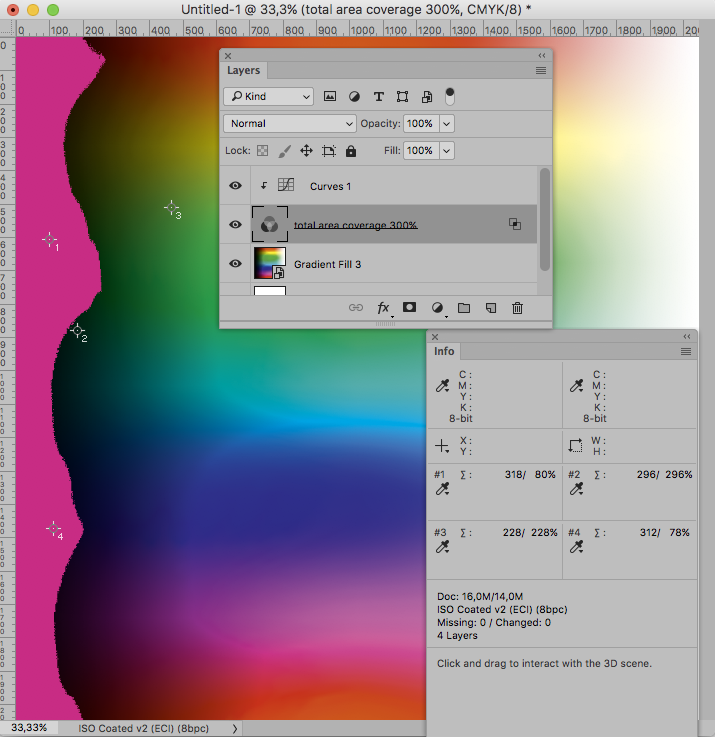This screenshot has width=715, height=737.
Task: Click the Curves adjustment layer thumbnail
Action: [x=286, y=185]
